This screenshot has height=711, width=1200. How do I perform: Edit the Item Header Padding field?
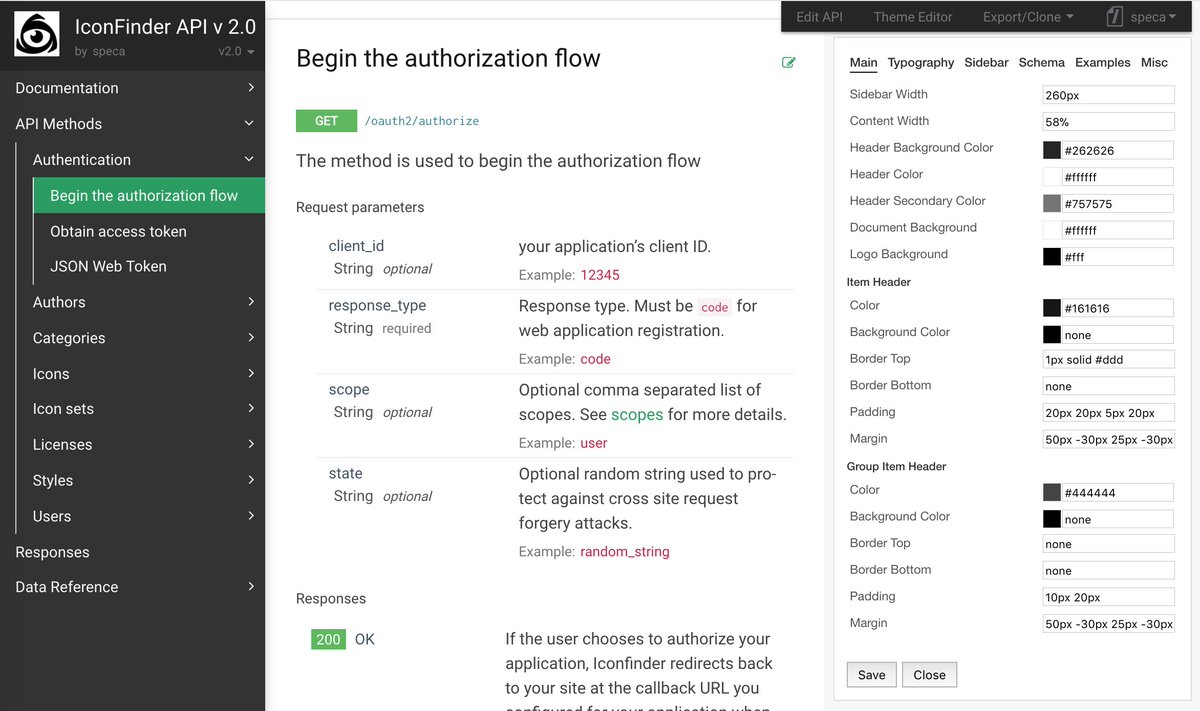pos(1108,412)
